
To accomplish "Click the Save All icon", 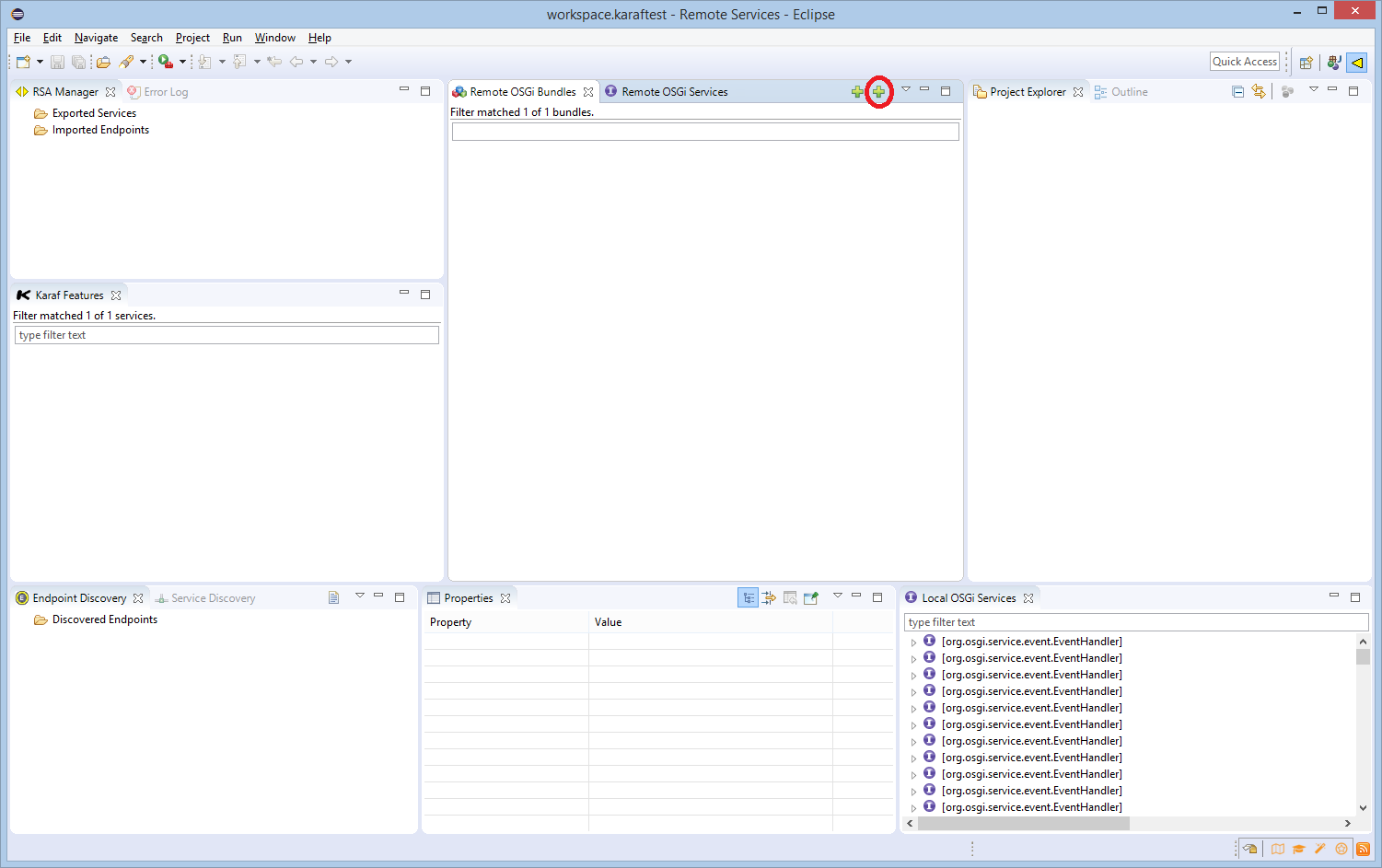I will point(78,62).
